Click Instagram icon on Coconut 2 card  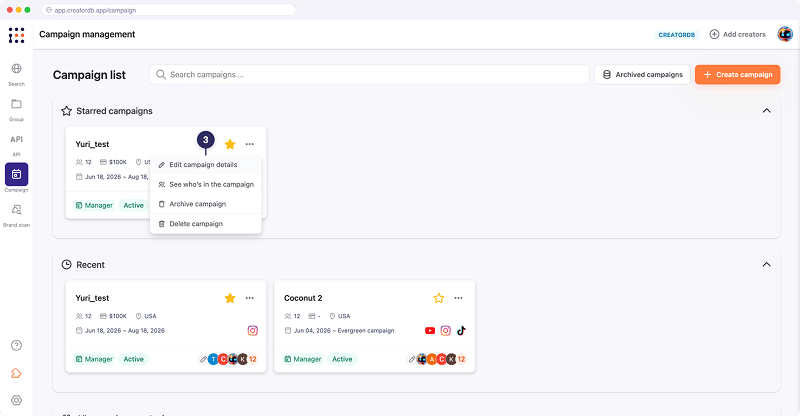(445, 331)
